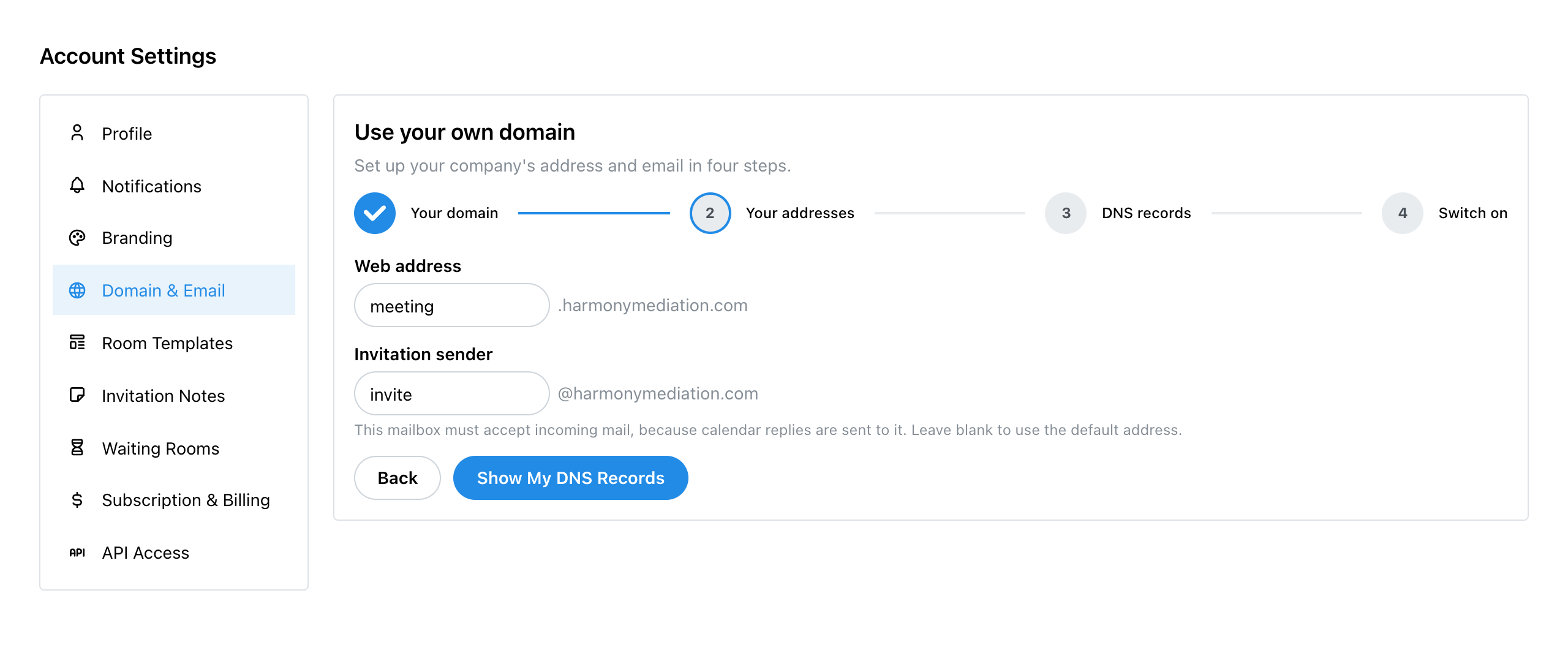
Task: Open API Access settings
Action: (174, 553)
